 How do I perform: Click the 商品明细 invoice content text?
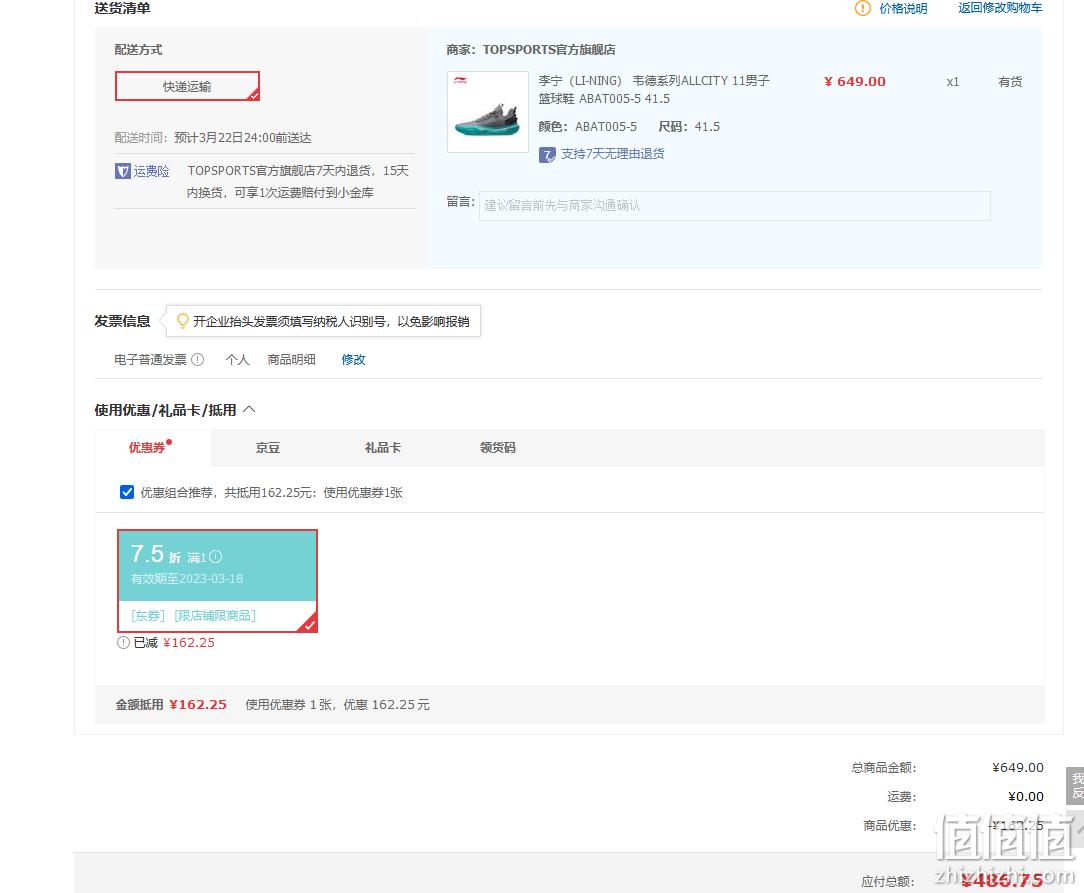pyautogui.click(x=292, y=359)
